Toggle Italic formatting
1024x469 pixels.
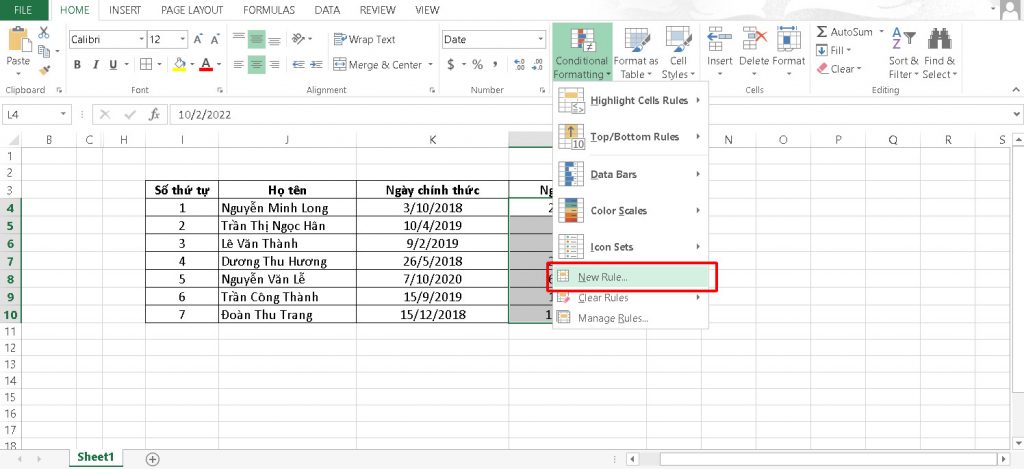point(95,65)
